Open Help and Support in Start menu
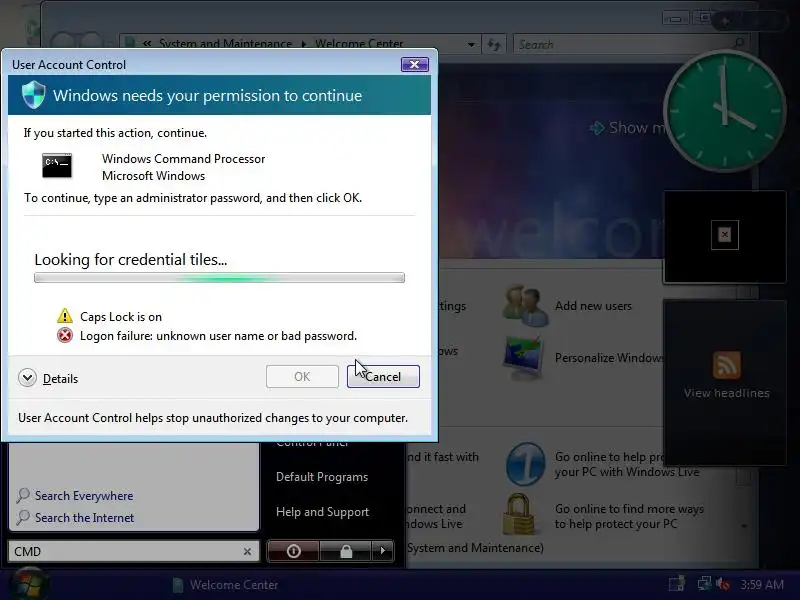The height and width of the screenshot is (600, 800). click(322, 512)
